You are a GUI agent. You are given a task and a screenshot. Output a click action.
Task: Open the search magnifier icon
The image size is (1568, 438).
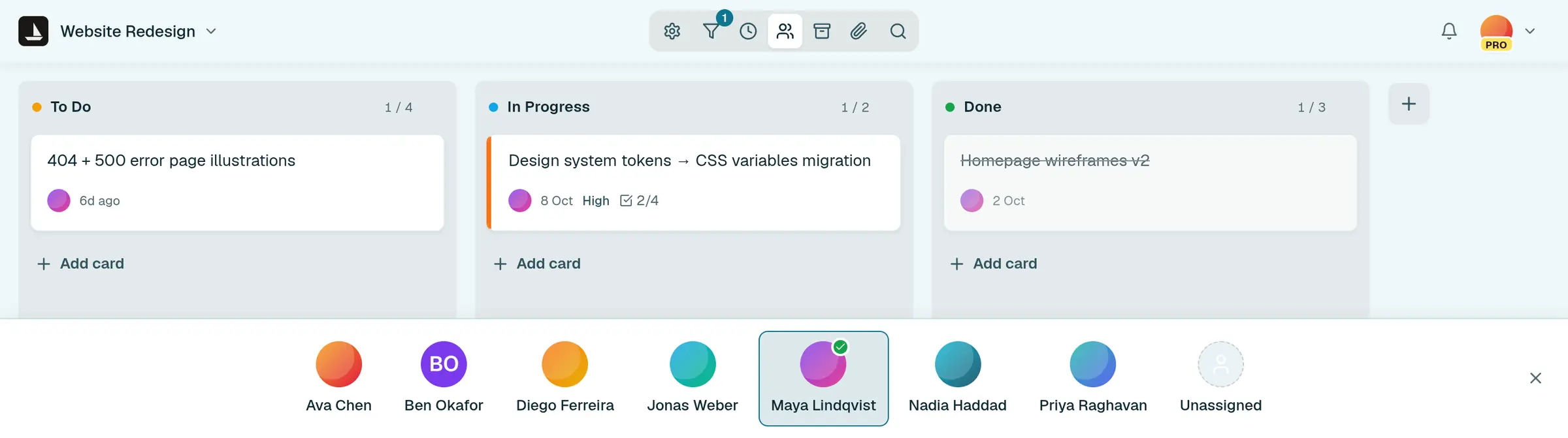(898, 31)
